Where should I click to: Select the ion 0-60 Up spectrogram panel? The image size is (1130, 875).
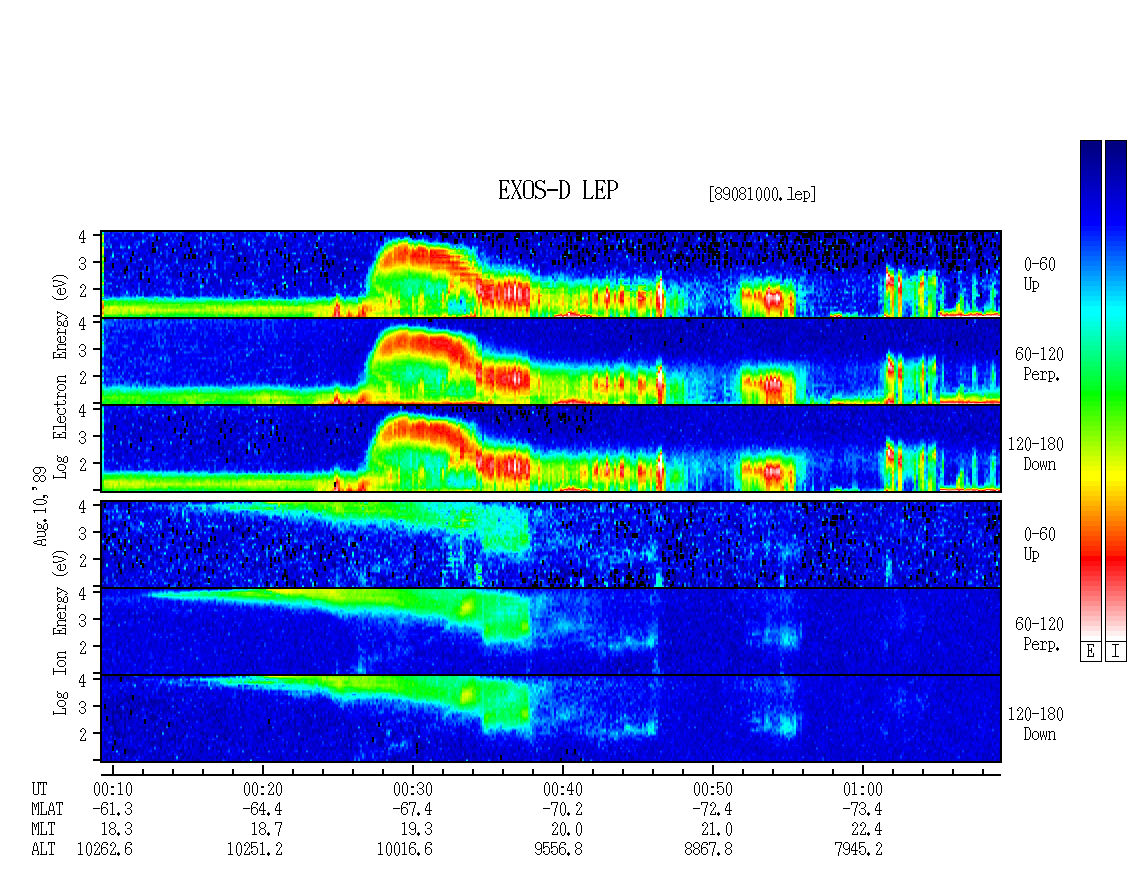click(x=551, y=544)
